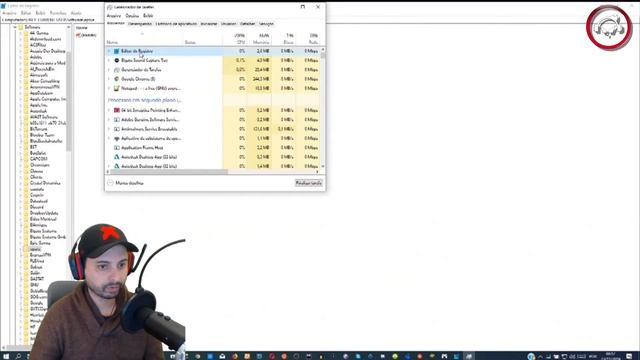
Task: Select the Chromium key in registry tree
Action: [40, 165]
